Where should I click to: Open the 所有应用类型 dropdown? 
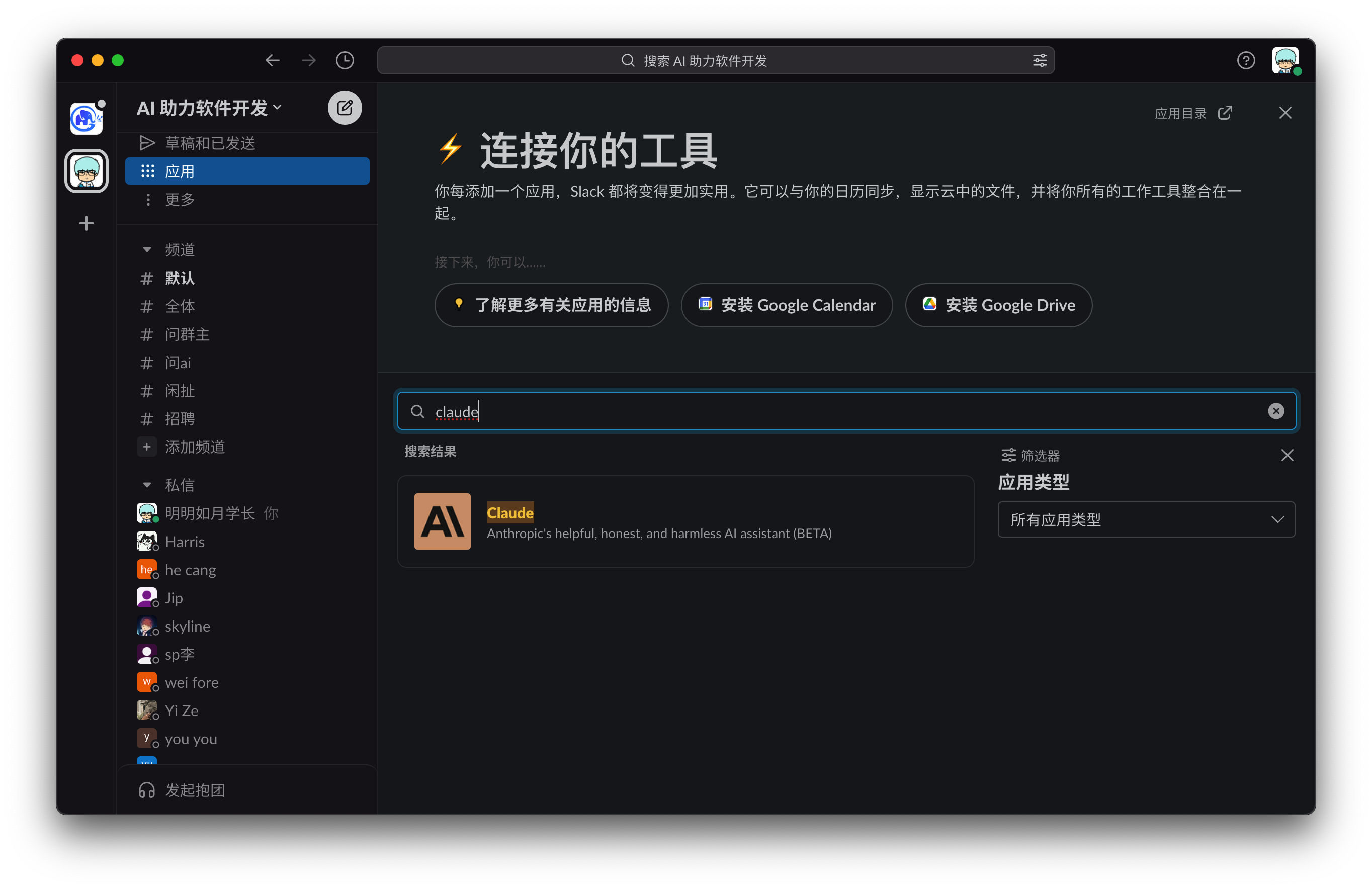1146,519
